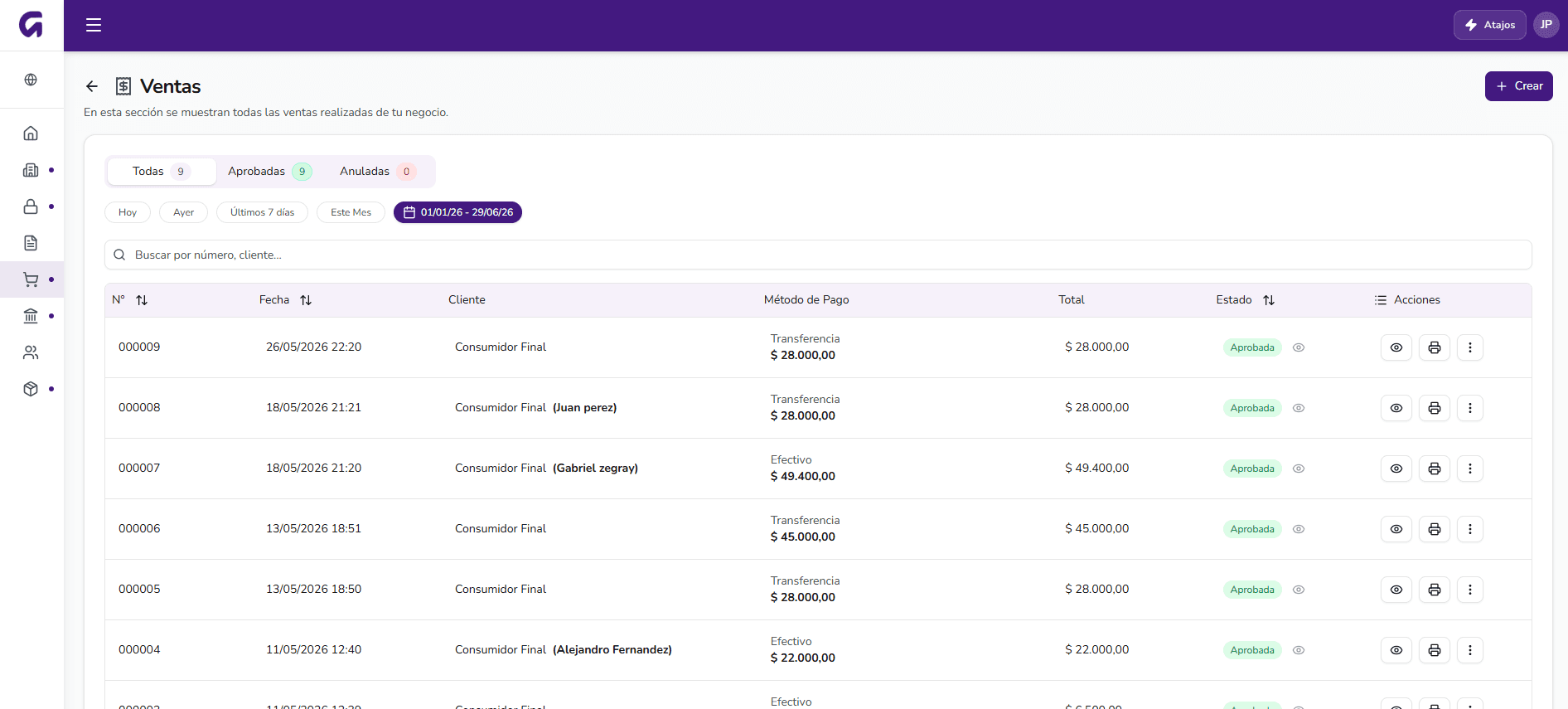This screenshot has height=709, width=1568.
Task: Switch to the Aprobadas tab
Action: click(269, 172)
